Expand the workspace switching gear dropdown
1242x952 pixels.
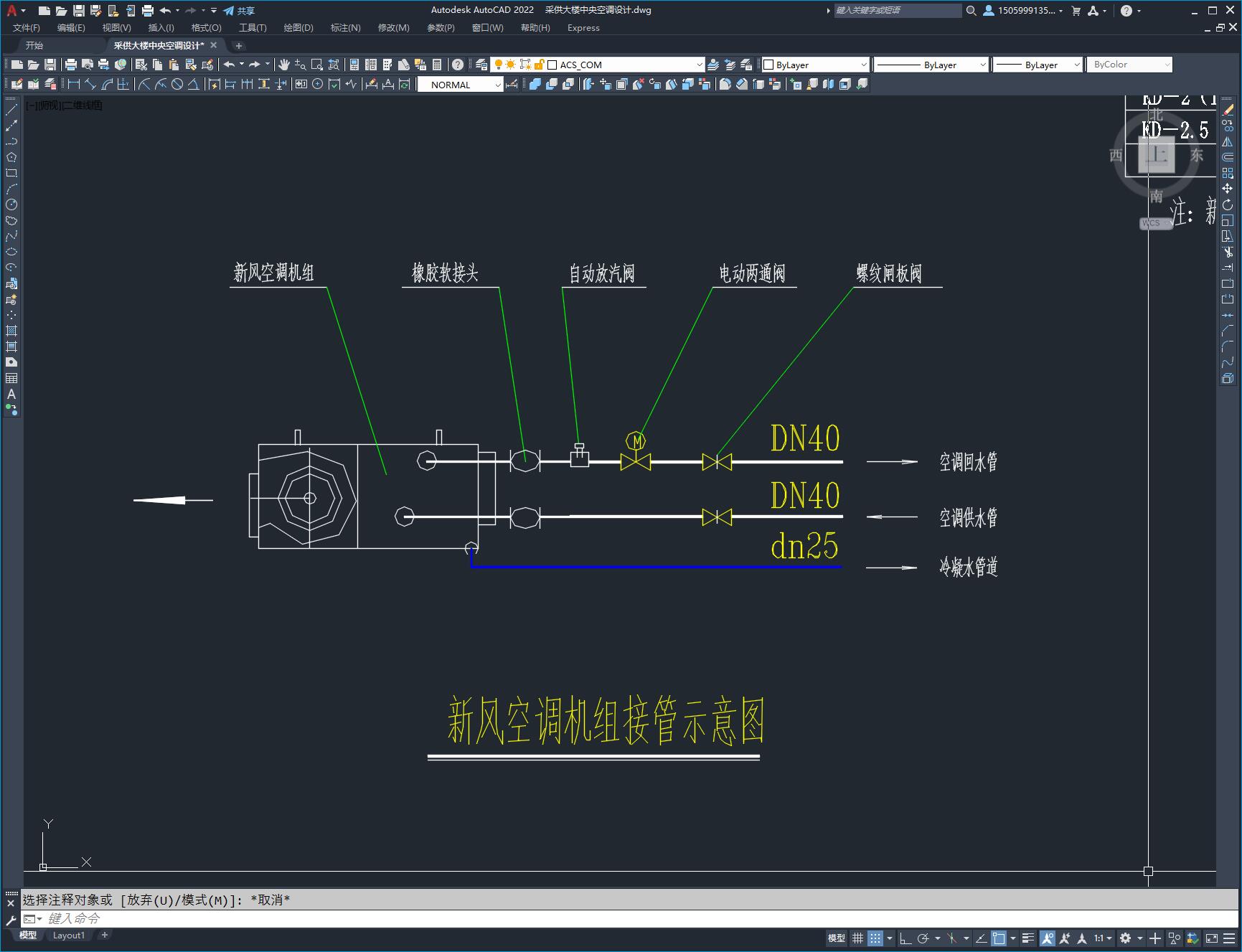(x=1140, y=938)
